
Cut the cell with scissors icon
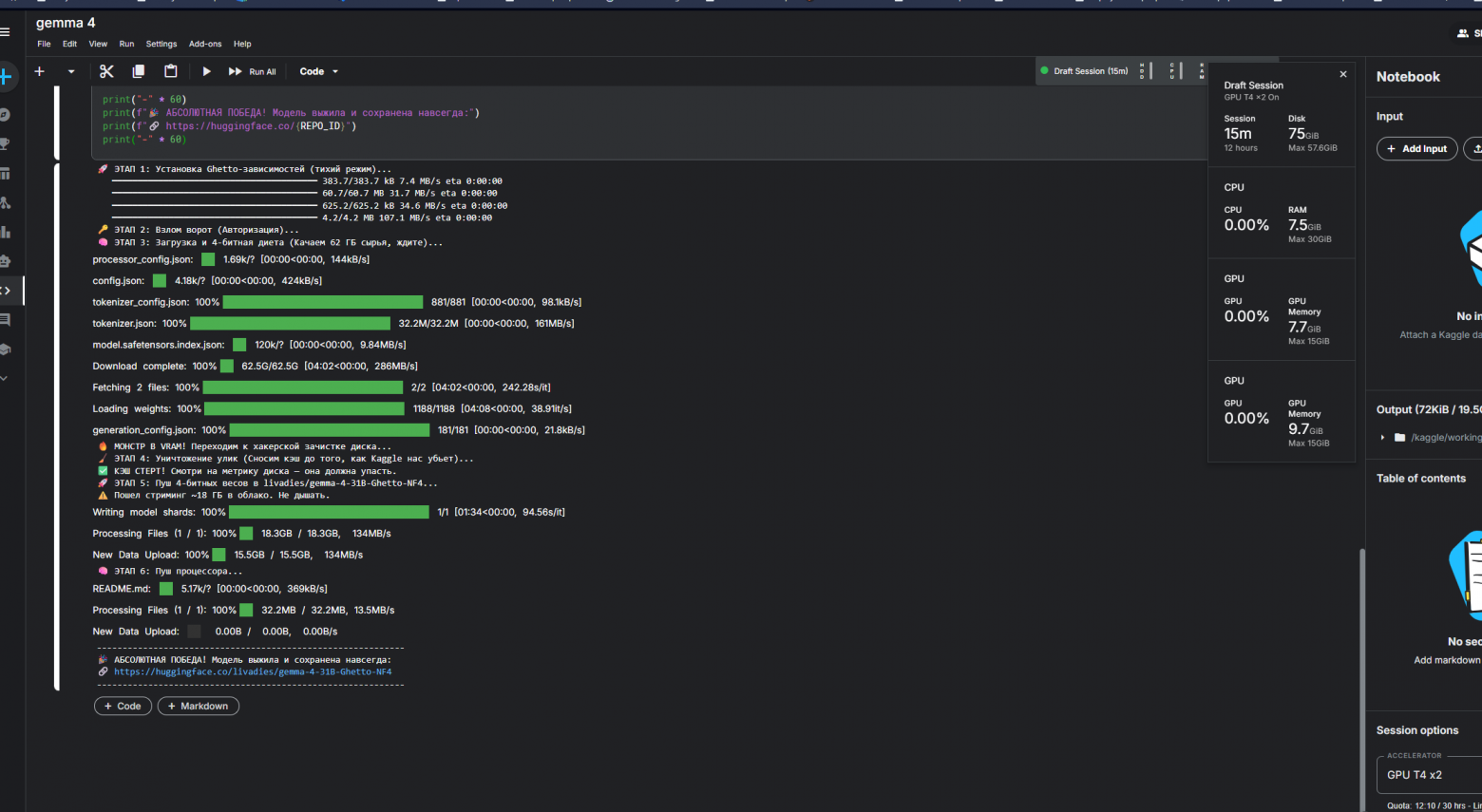click(106, 71)
